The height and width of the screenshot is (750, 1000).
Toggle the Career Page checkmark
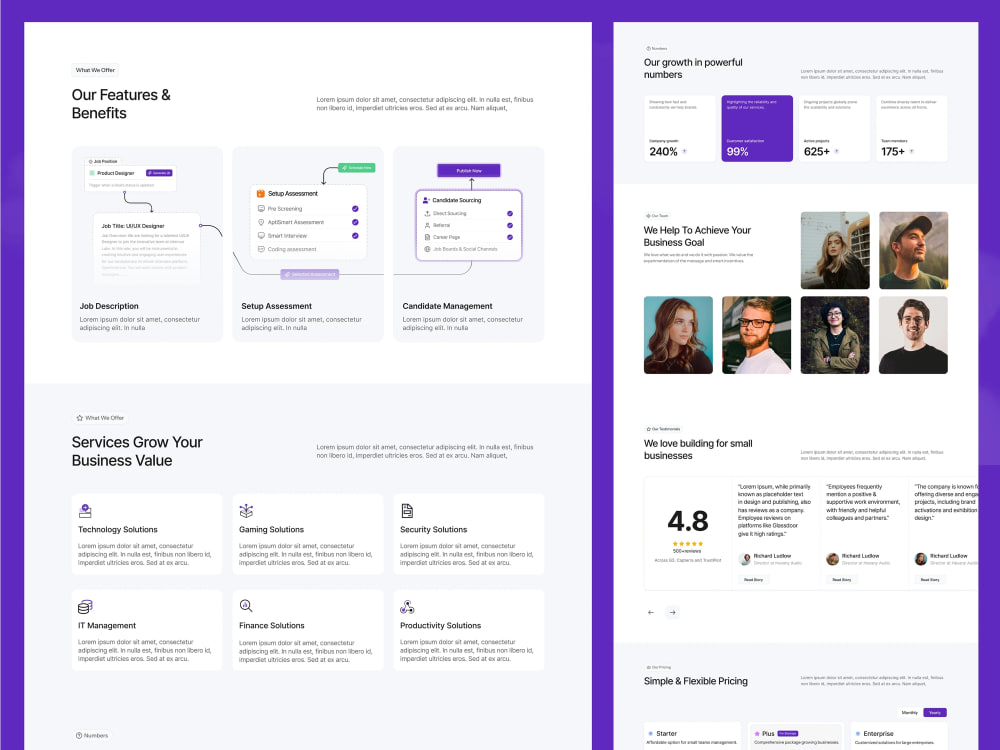[510, 237]
